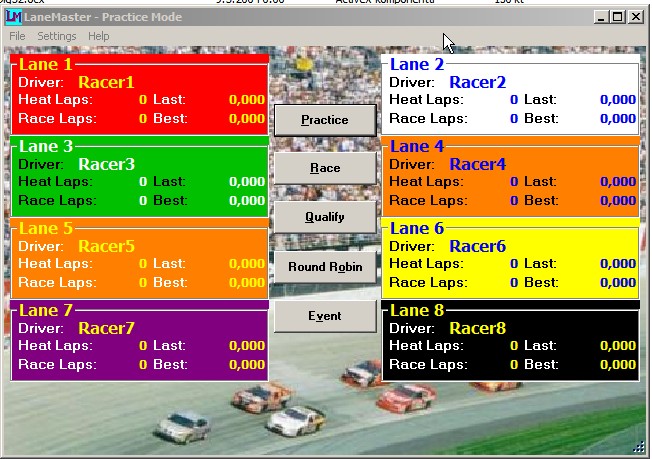The image size is (652, 459).
Task: Open the File menu
Action: coord(17,36)
